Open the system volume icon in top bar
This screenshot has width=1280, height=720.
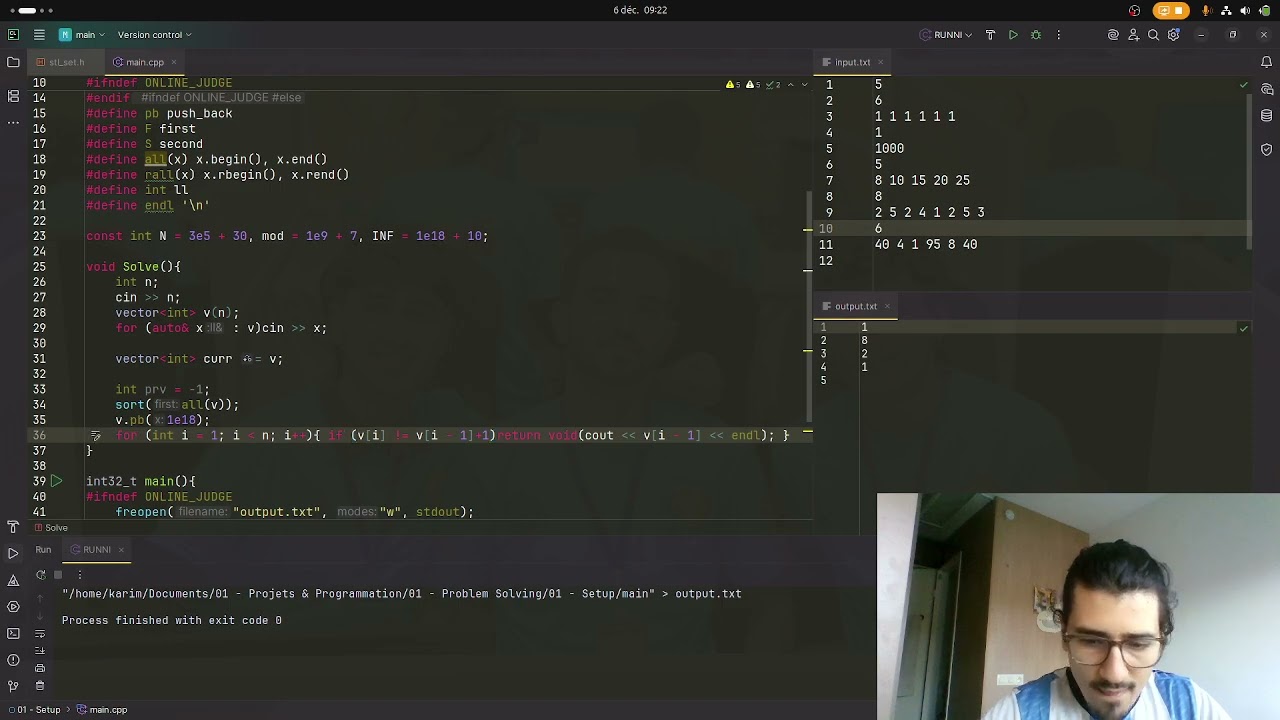coord(1245,10)
